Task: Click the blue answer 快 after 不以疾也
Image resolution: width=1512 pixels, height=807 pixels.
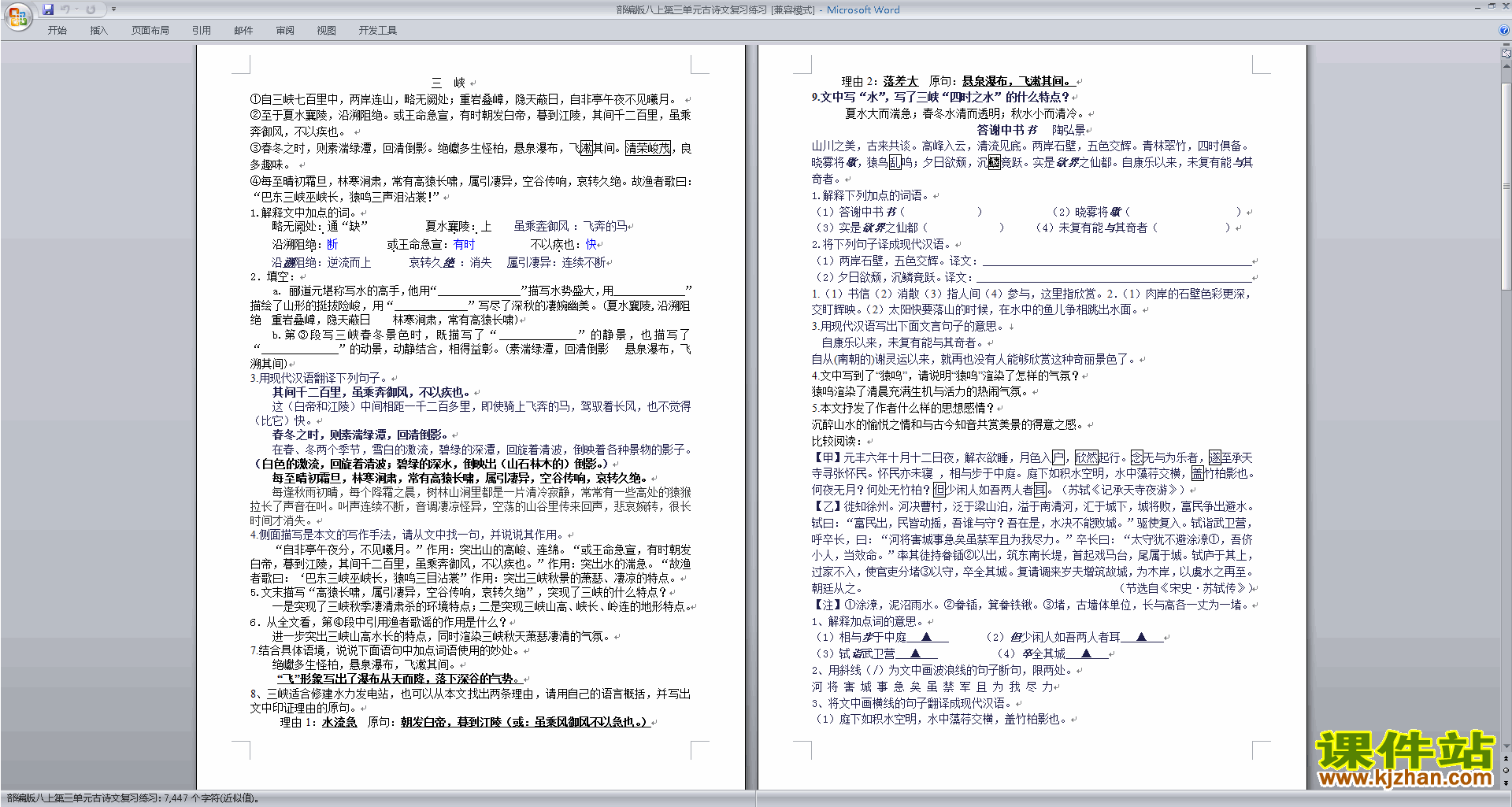Action: (x=591, y=245)
